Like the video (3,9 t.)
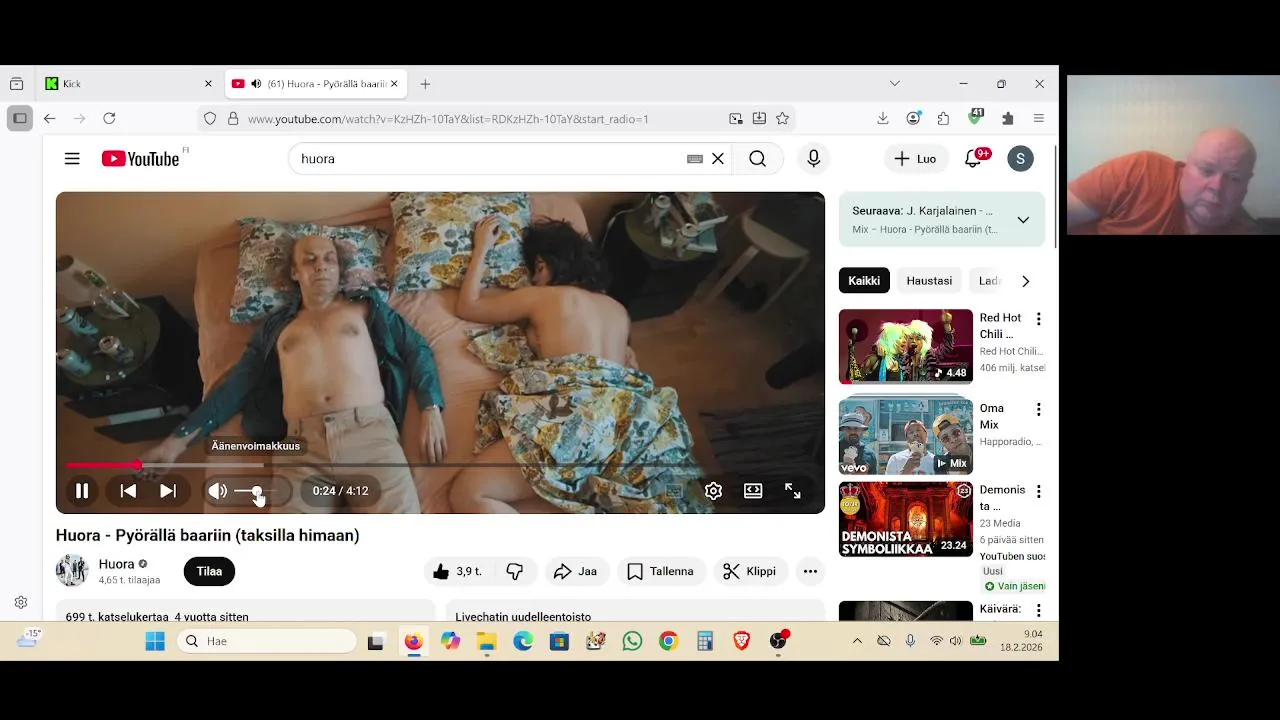Viewport: 1280px width, 720px height. (458, 571)
